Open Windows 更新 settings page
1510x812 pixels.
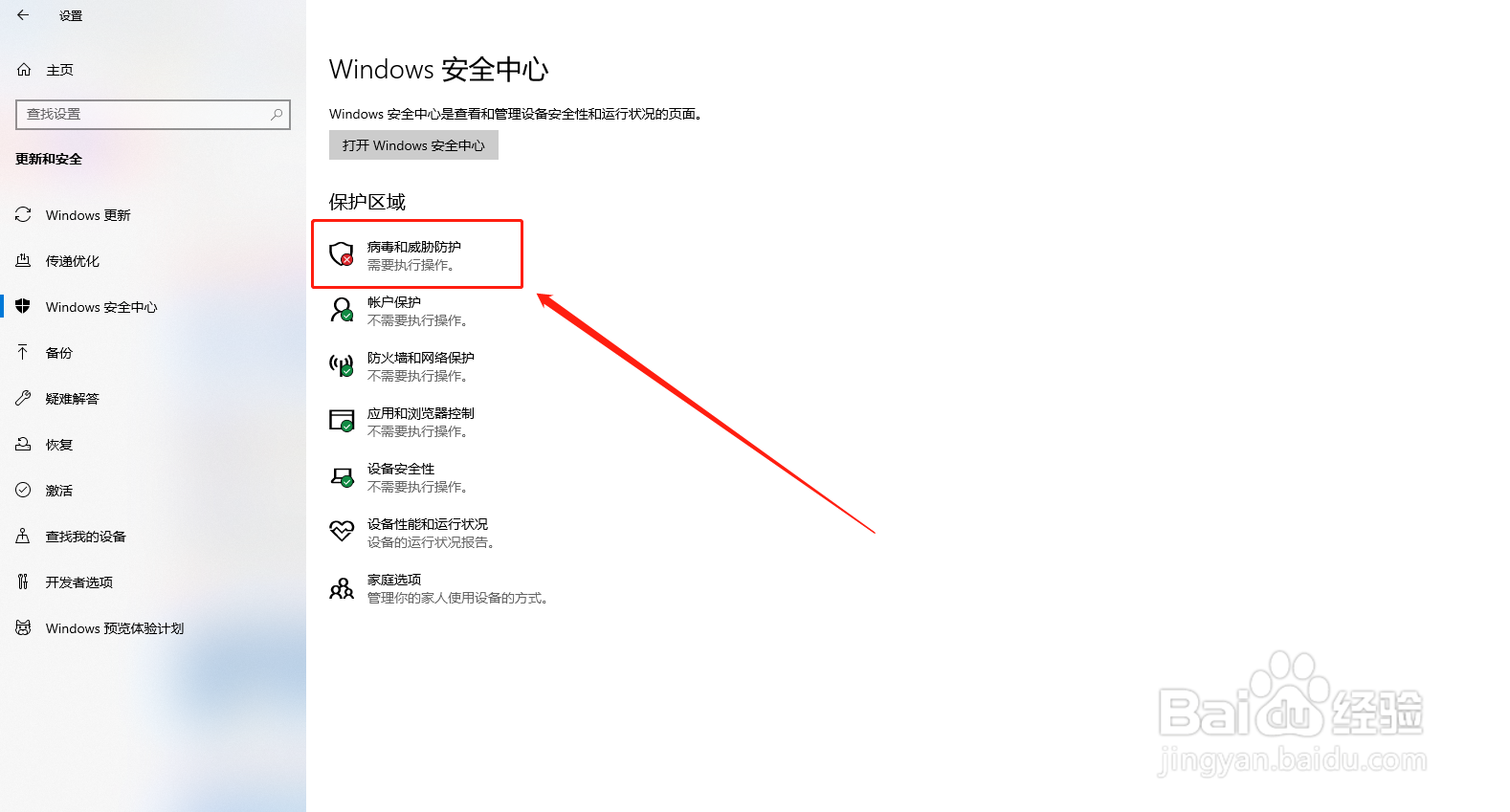88,215
